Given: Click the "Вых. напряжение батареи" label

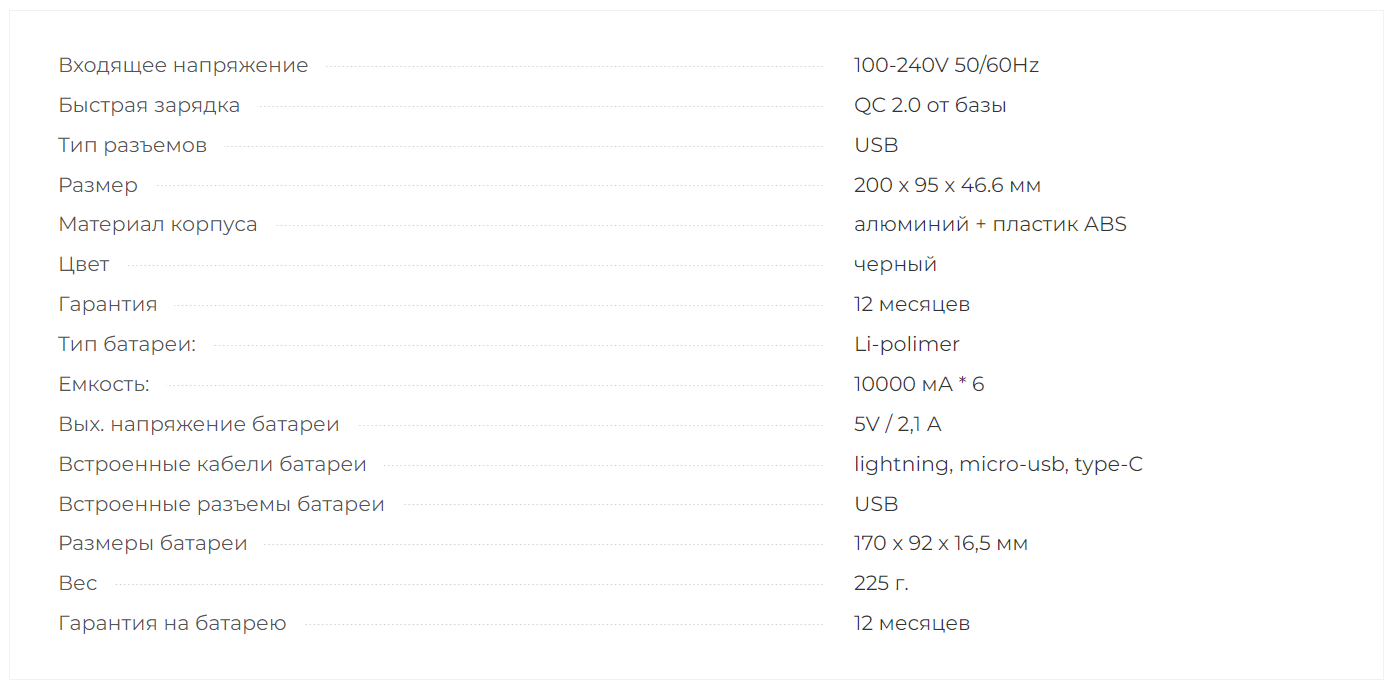Looking at the screenshot, I should [x=199, y=425].
